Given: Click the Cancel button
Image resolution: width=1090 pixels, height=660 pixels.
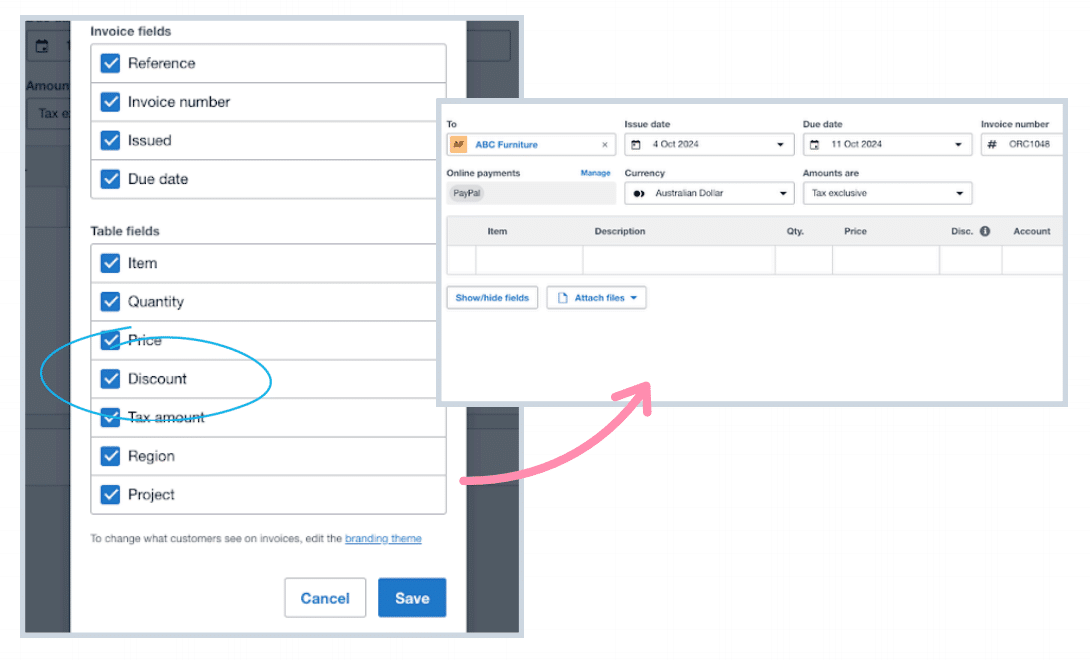Looking at the screenshot, I should (x=325, y=598).
